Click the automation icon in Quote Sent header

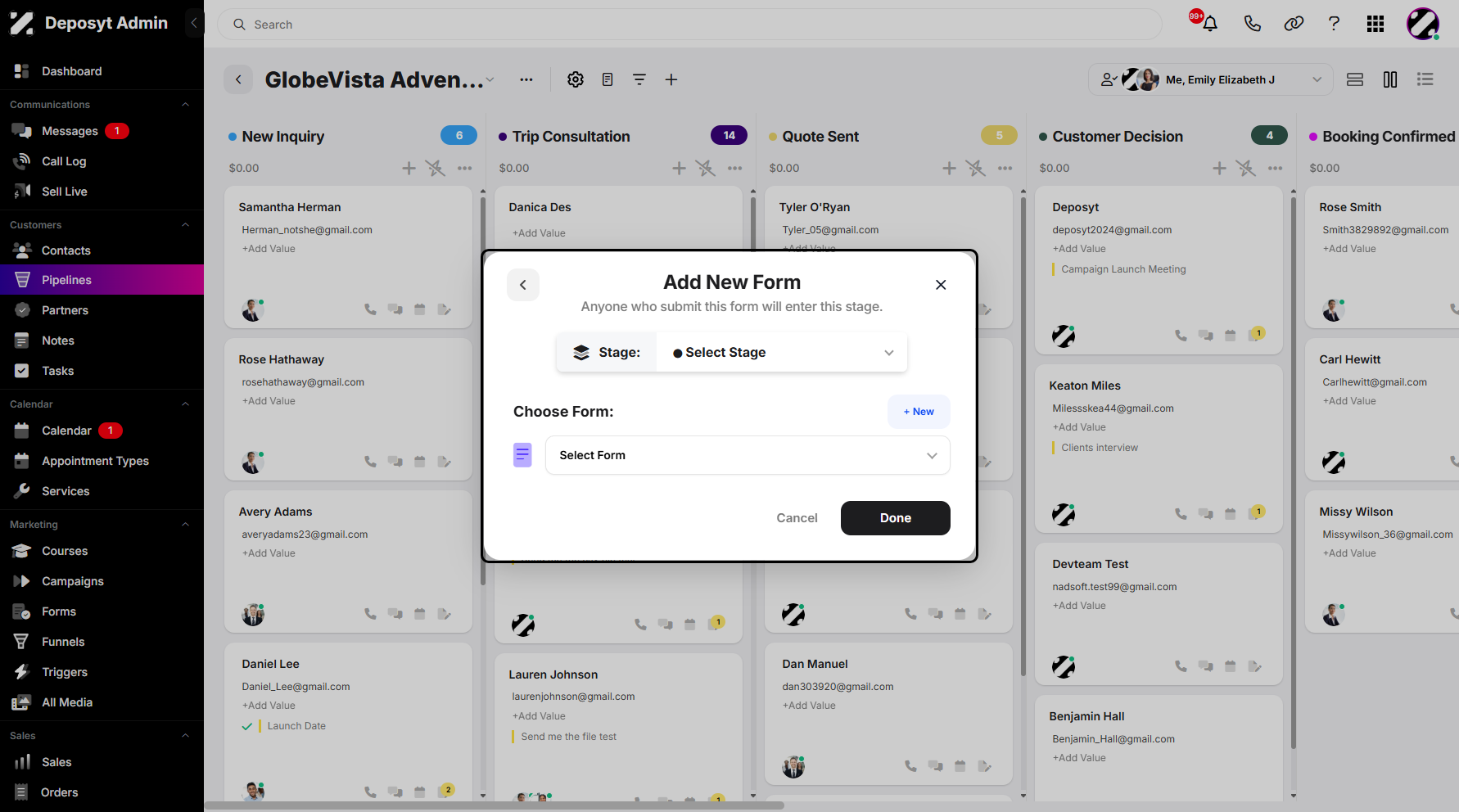click(x=975, y=168)
